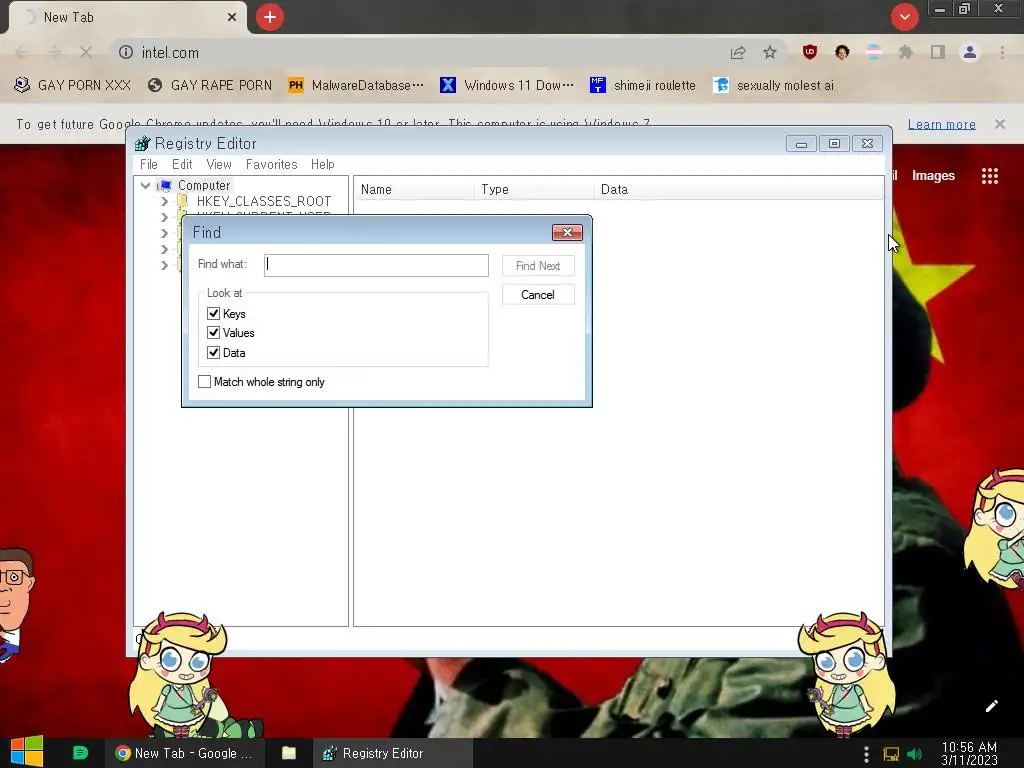Expand HKEY_CLASSES_ROOT key
This screenshot has width=1024, height=768.
click(x=165, y=201)
